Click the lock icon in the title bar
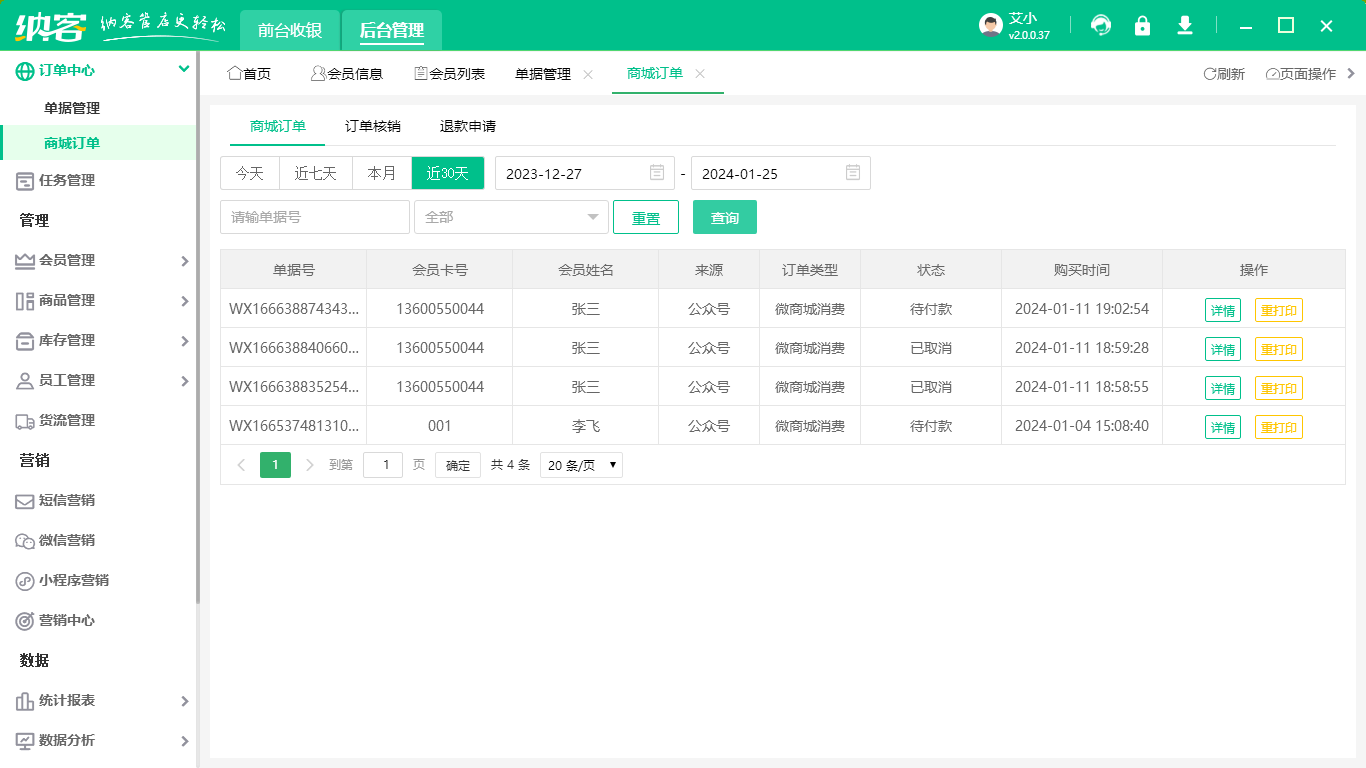The image size is (1366, 768). (1142, 25)
